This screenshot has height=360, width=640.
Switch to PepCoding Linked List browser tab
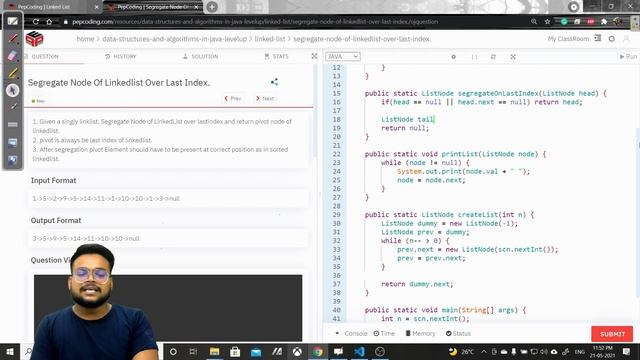[x=53, y=7]
